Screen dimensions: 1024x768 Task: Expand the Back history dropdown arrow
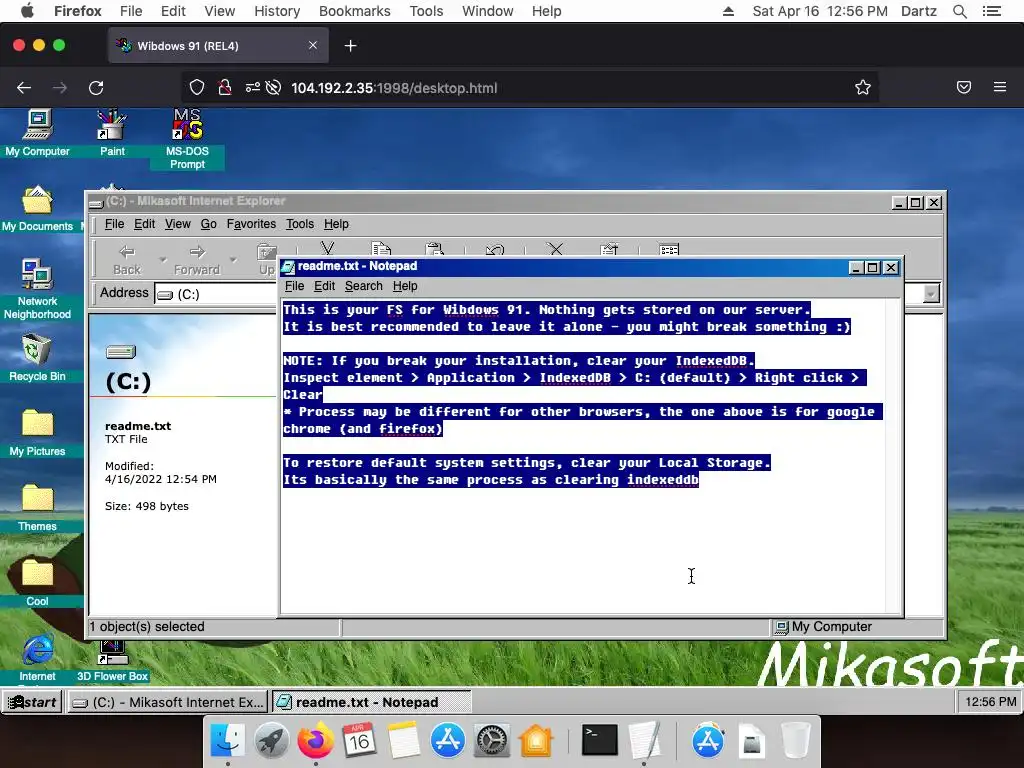click(163, 260)
